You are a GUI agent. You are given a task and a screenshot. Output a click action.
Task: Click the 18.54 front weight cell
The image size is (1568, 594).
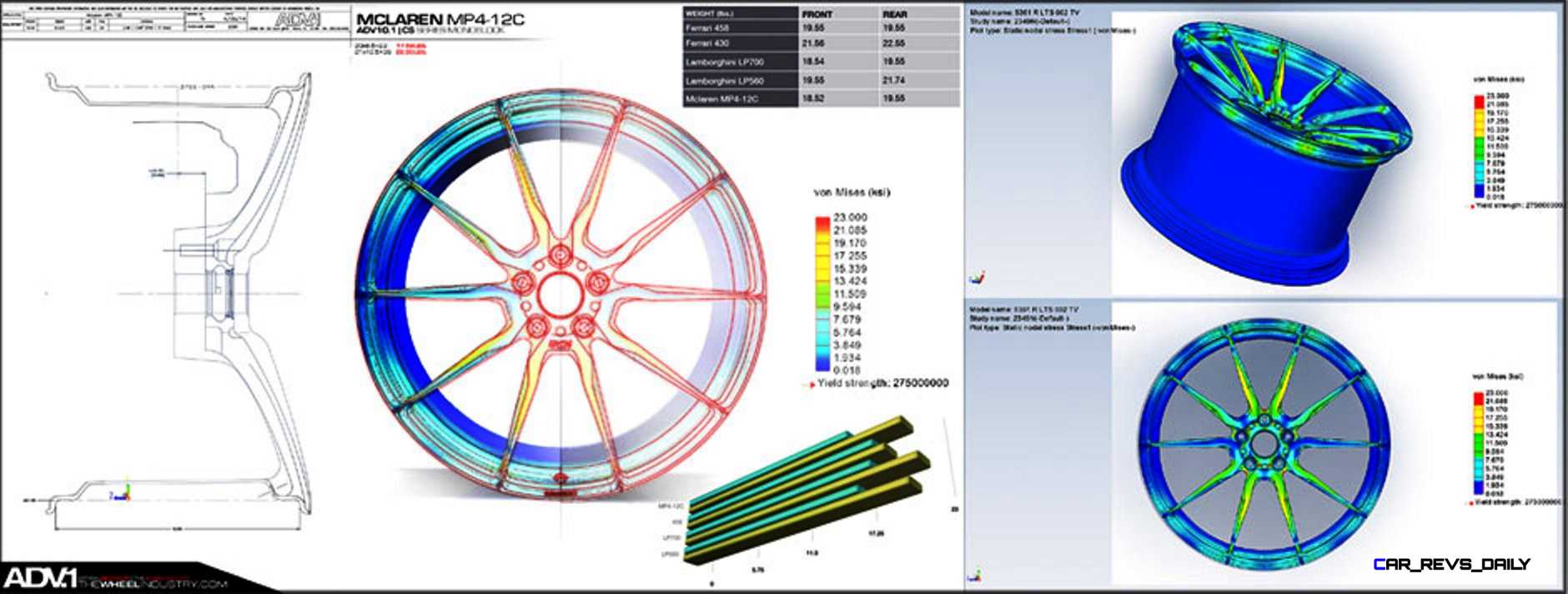pyautogui.click(x=813, y=62)
